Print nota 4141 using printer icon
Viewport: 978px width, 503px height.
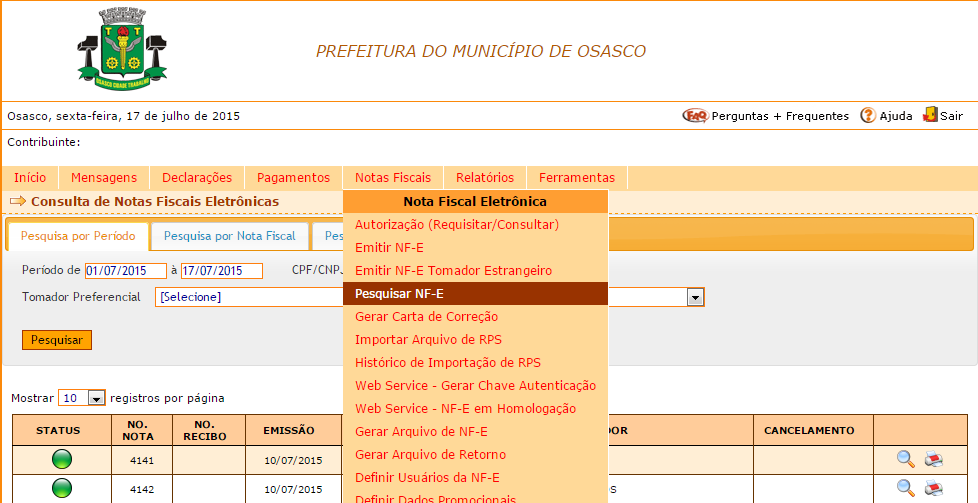click(x=932, y=459)
